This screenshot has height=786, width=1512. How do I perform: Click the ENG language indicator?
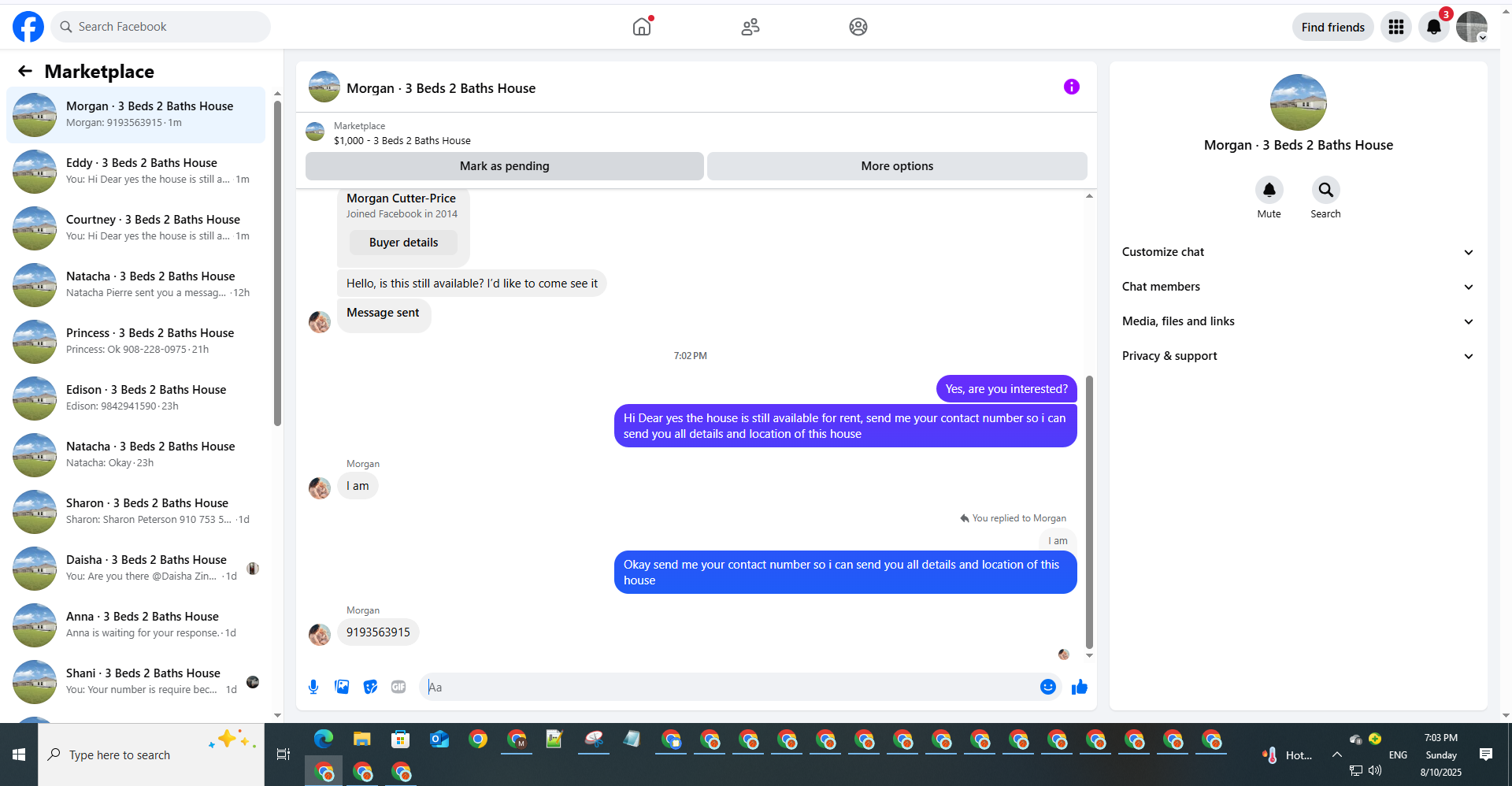(1398, 754)
